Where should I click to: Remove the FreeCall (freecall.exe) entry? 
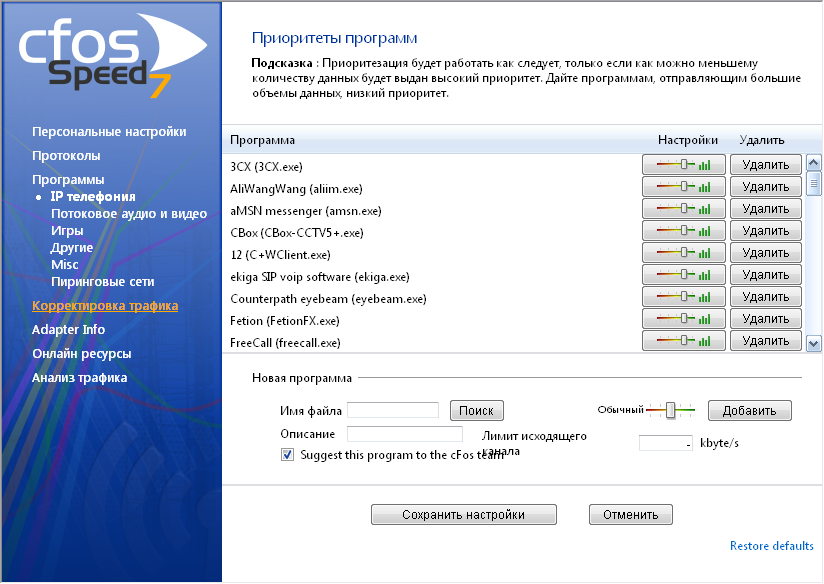point(766,341)
